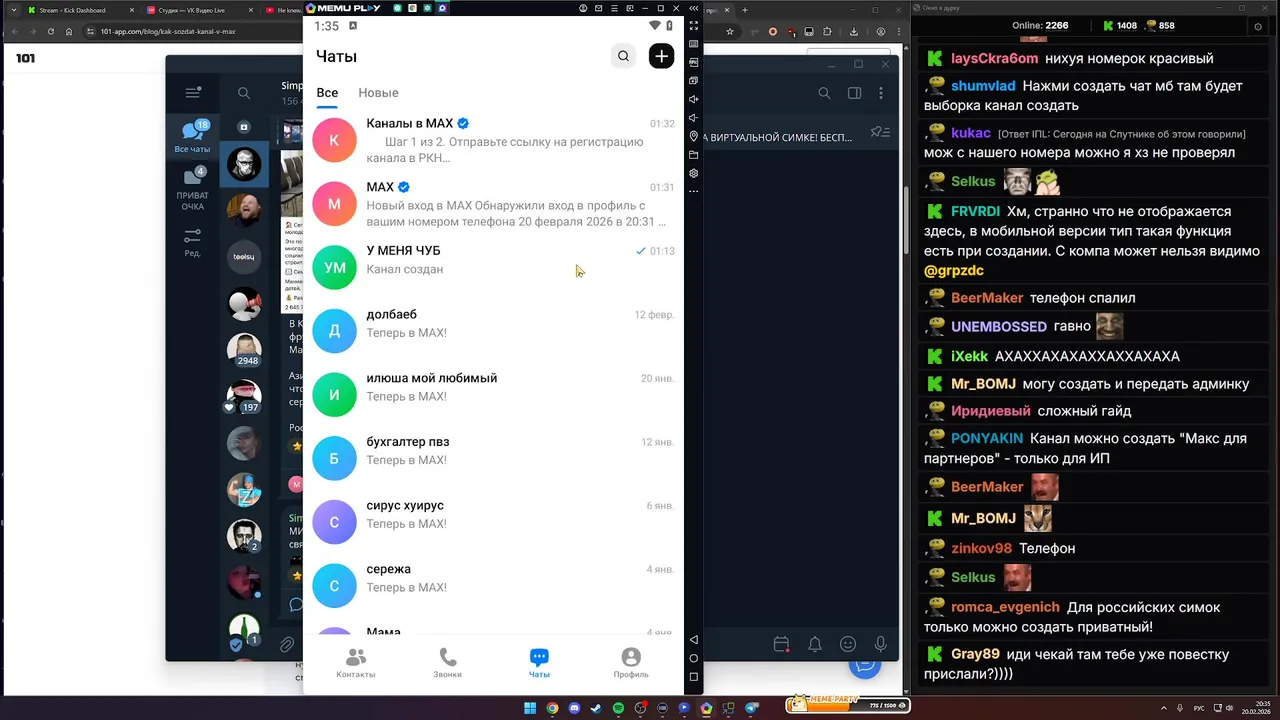Click Telegram search icon near hamburger

244,93
